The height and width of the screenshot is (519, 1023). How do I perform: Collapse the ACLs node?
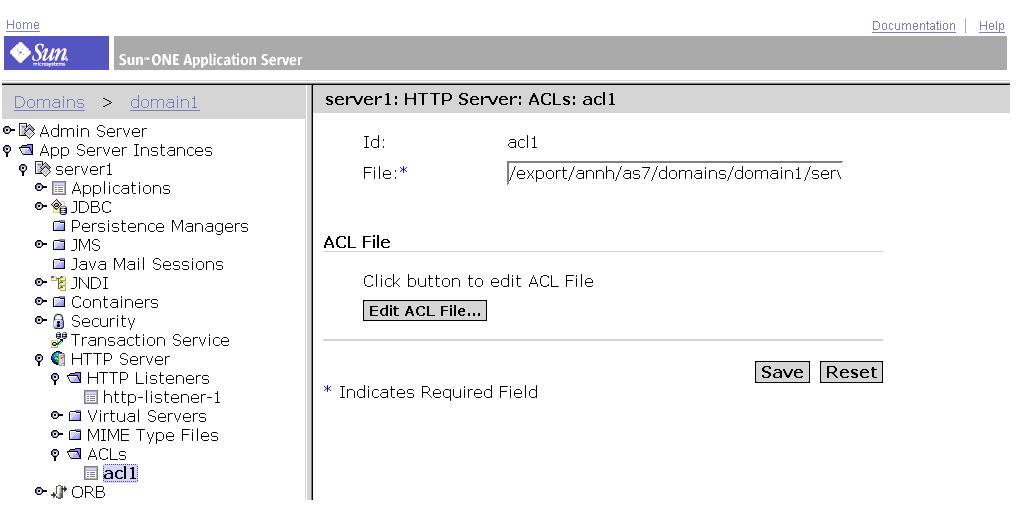(55, 454)
